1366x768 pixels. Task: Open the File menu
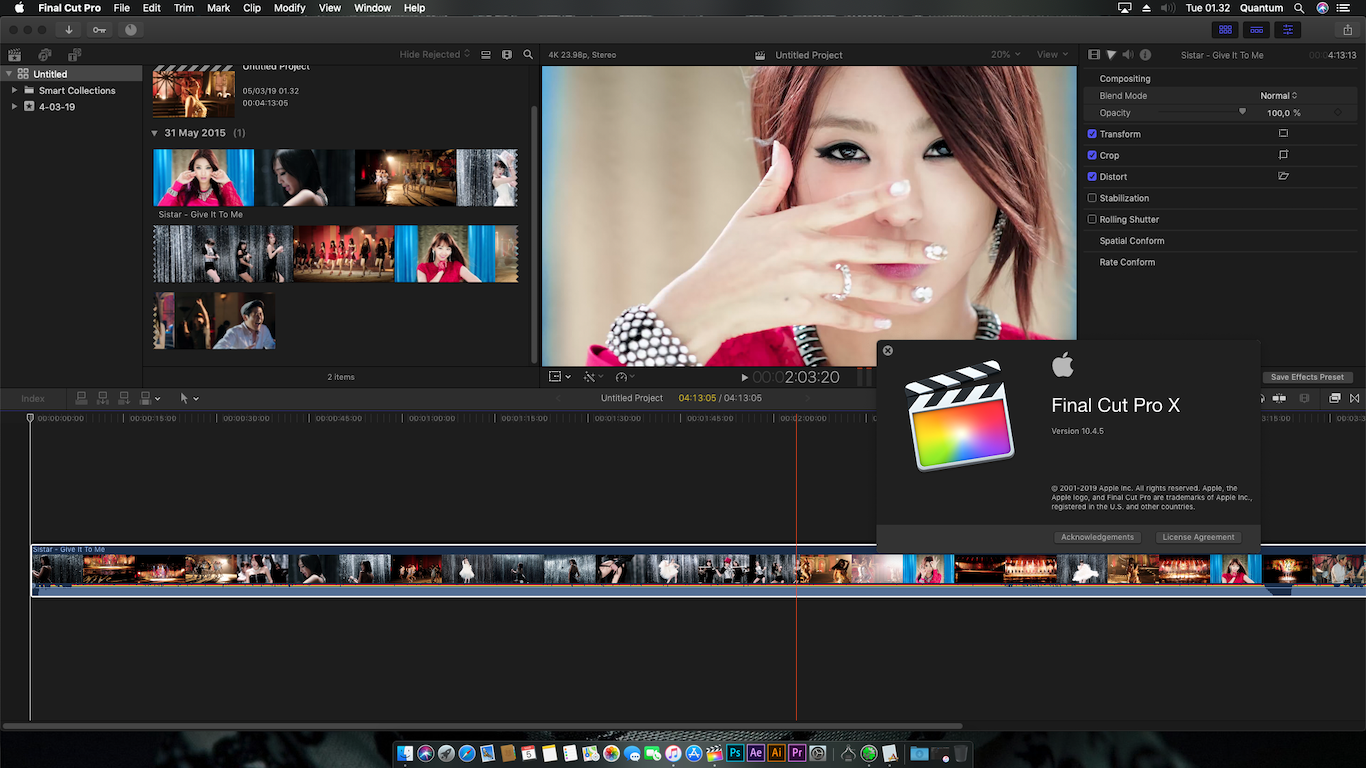pos(121,8)
